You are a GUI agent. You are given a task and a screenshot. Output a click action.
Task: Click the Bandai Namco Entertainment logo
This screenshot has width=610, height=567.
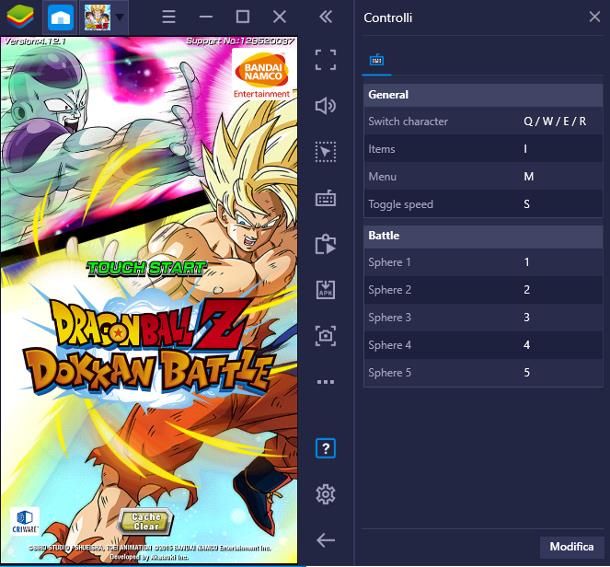click(x=263, y=75)
